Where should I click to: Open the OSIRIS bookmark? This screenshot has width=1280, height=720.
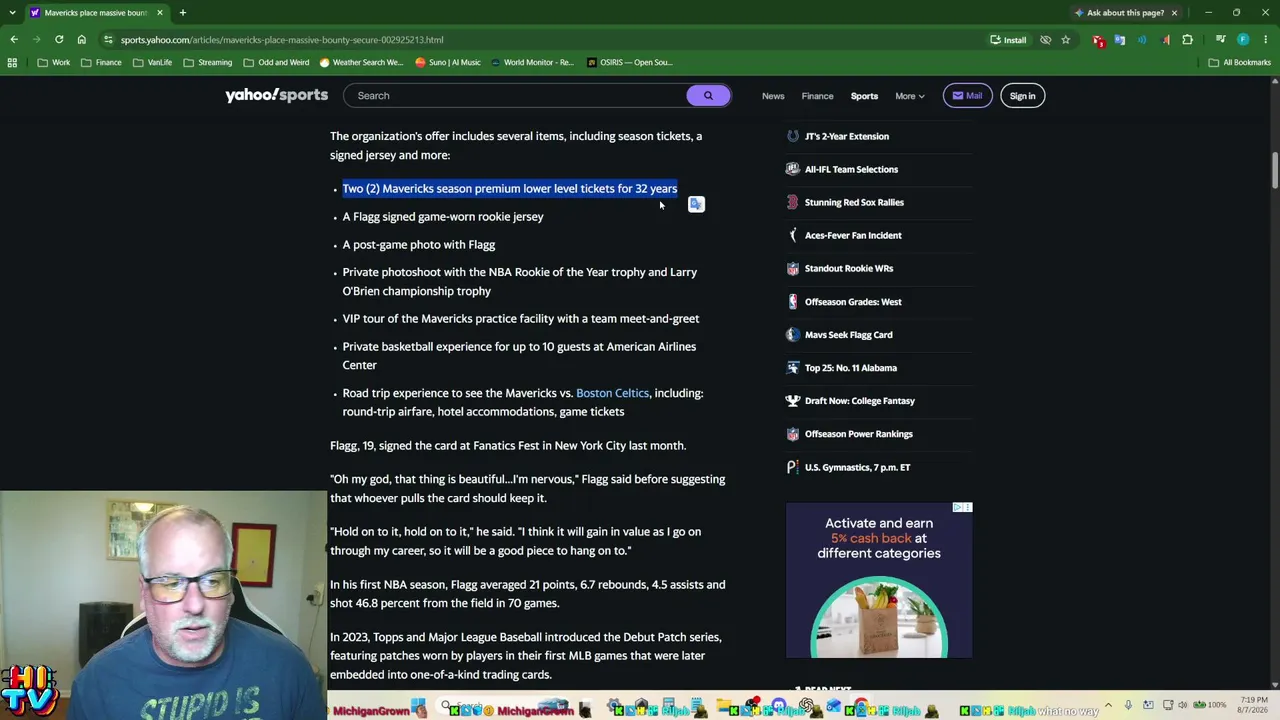click(x=629, y=62)
